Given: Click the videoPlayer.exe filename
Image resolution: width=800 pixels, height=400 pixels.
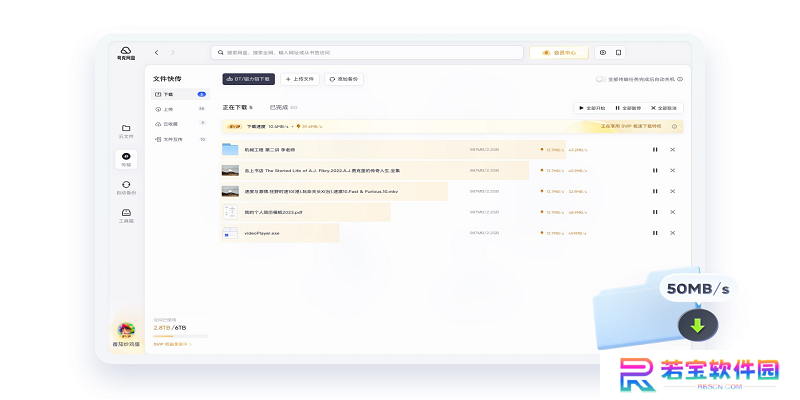Looking at the screenshot, I should coord(262,233).
